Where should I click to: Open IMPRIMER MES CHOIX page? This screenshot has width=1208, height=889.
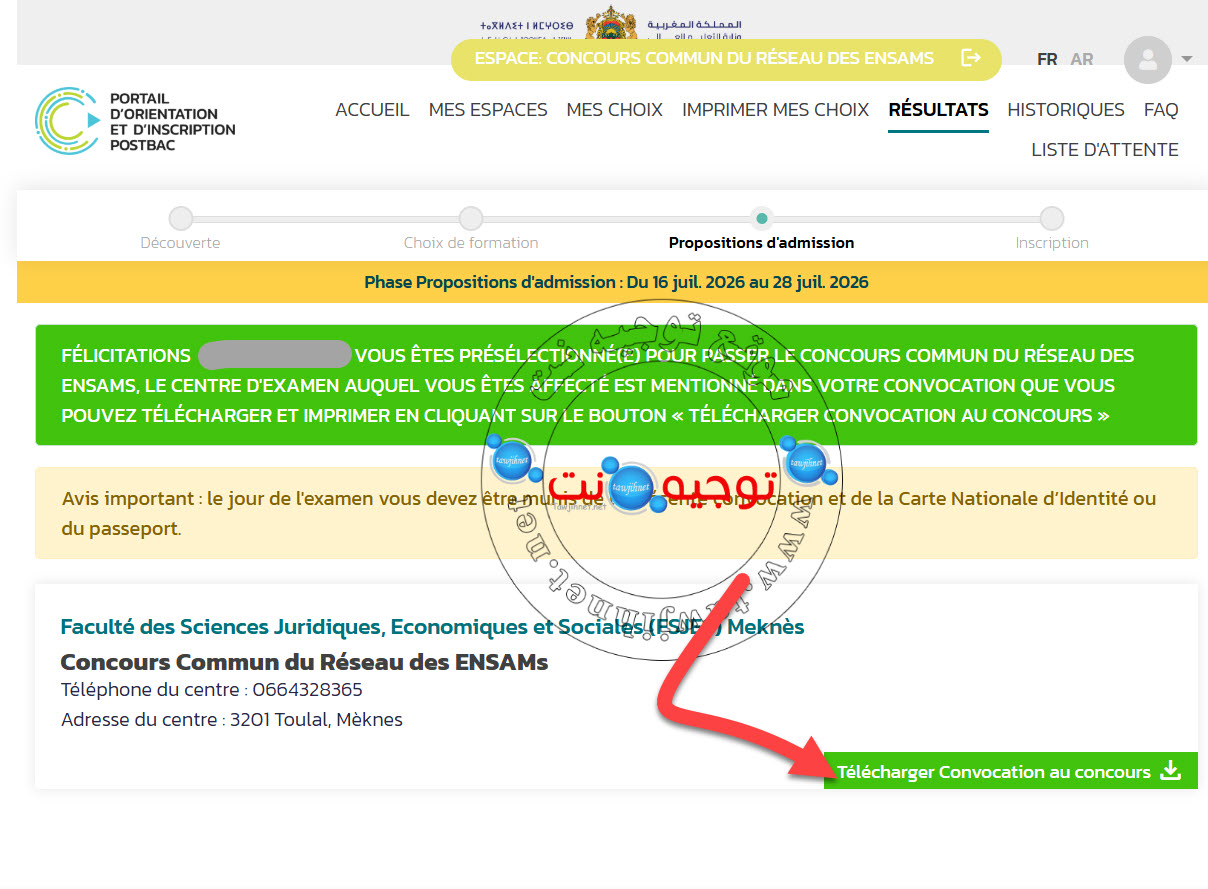(775, 110)
